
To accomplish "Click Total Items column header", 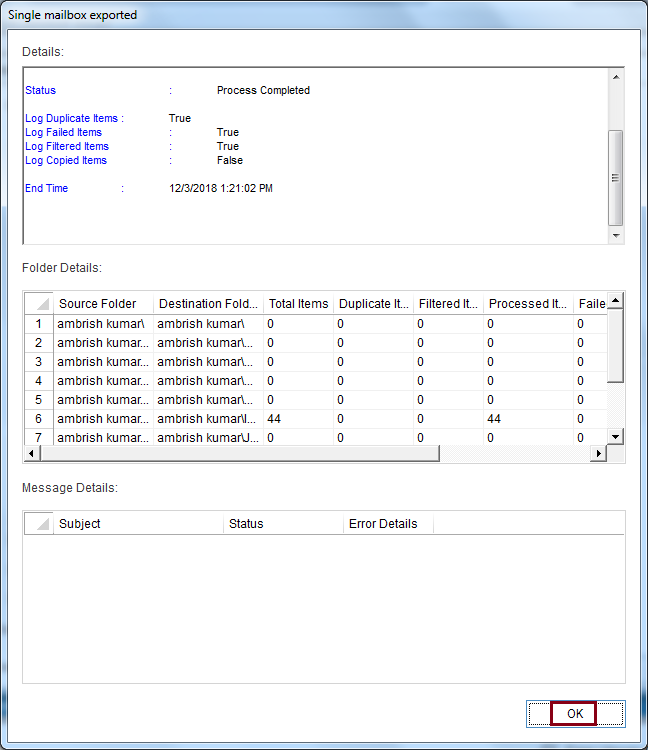I will (298, 304).
